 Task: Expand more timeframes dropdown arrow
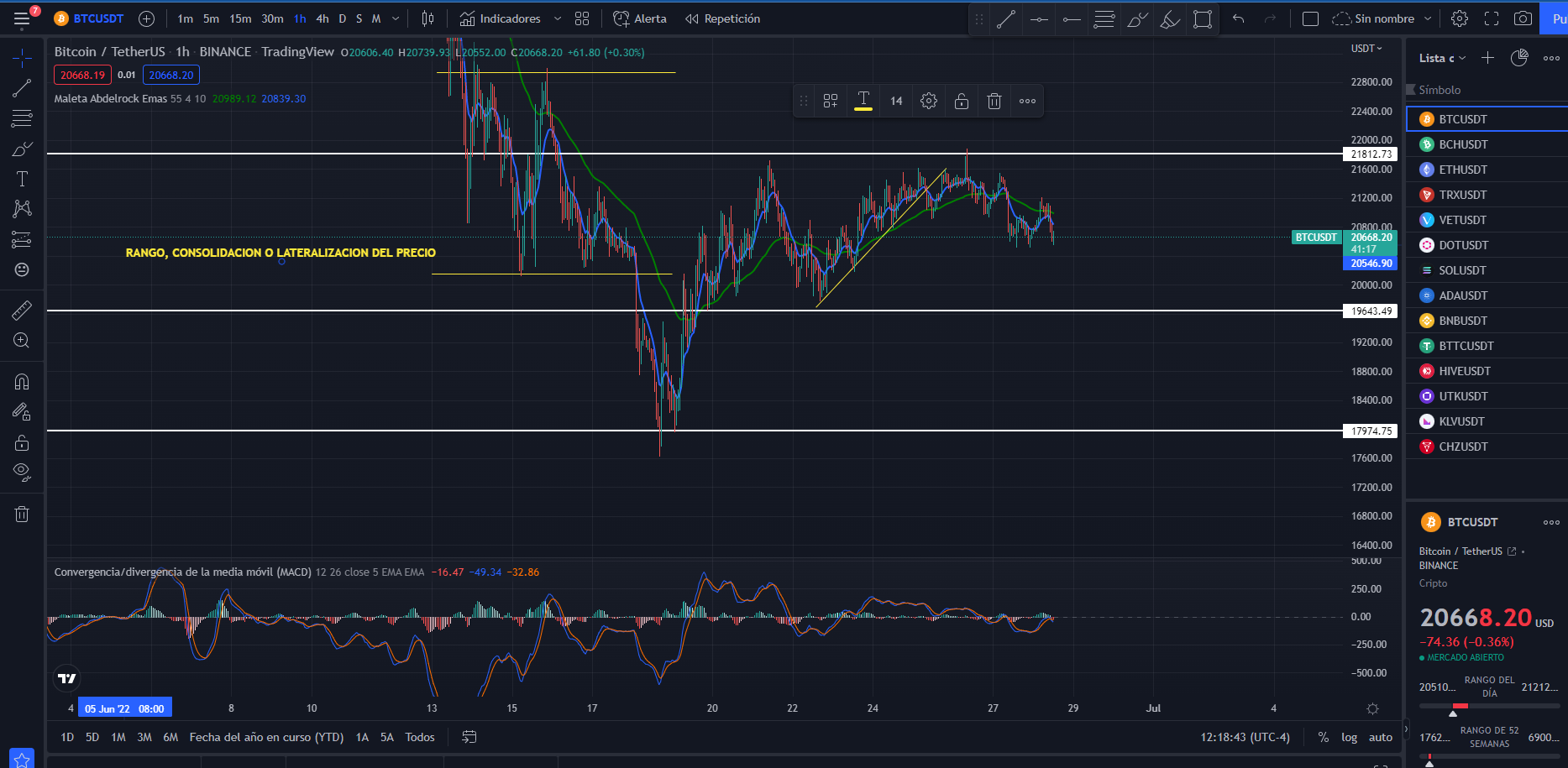pos(396,18)
